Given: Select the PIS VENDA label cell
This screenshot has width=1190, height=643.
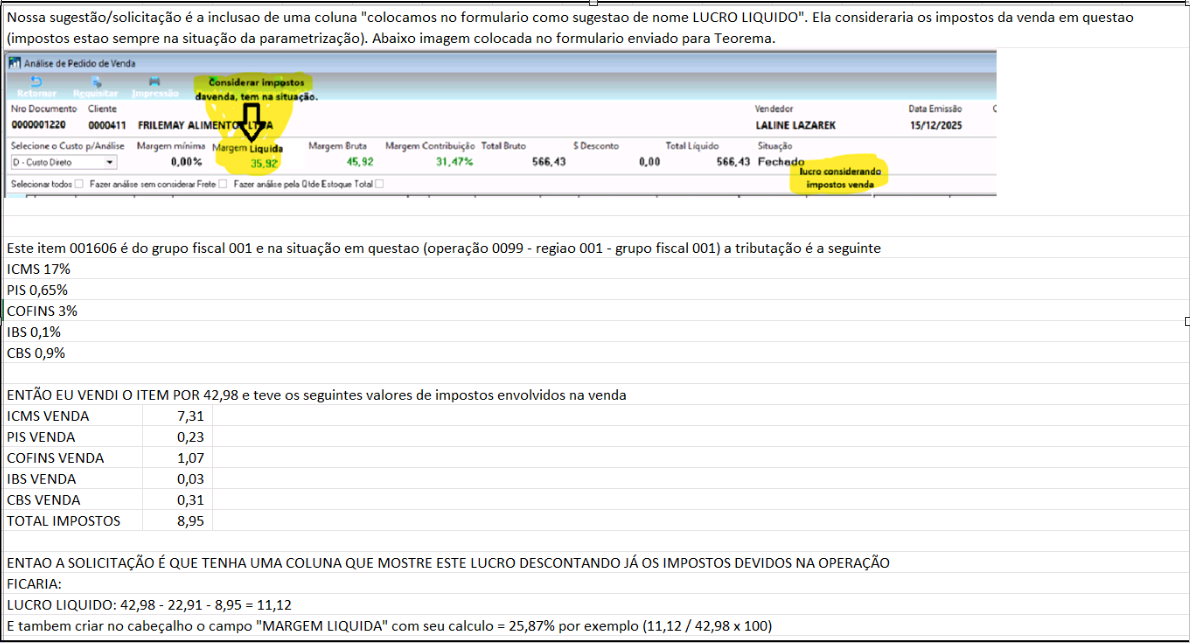Looking at the screenshot, I should pyautogui.click(x=73, y=437).
